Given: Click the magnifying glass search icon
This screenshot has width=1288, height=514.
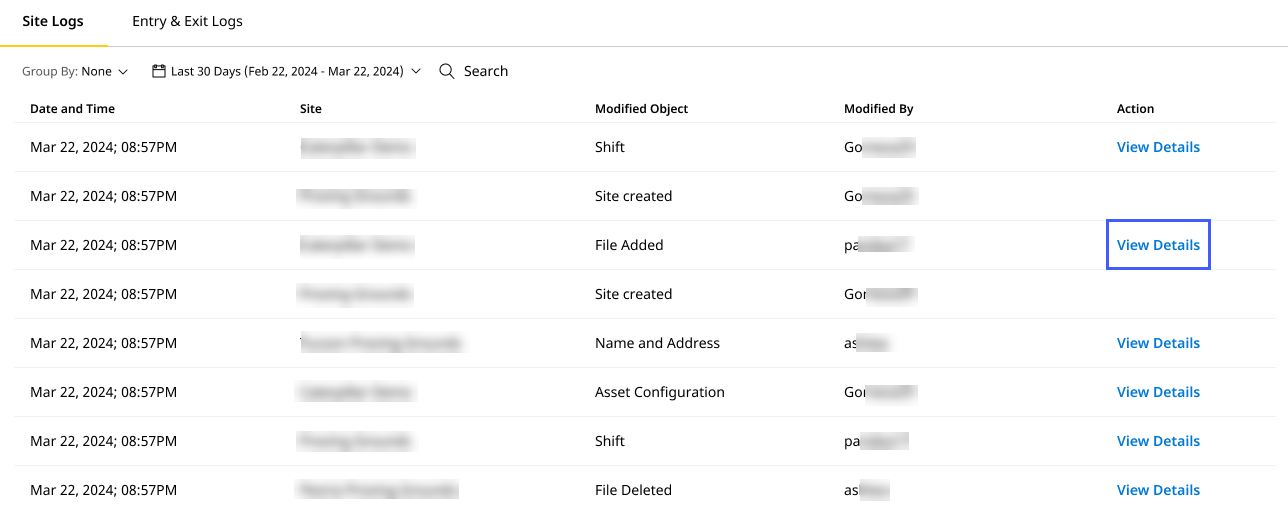Looking at the screenshot, I should pyautogui.click(x=447, y=71).
